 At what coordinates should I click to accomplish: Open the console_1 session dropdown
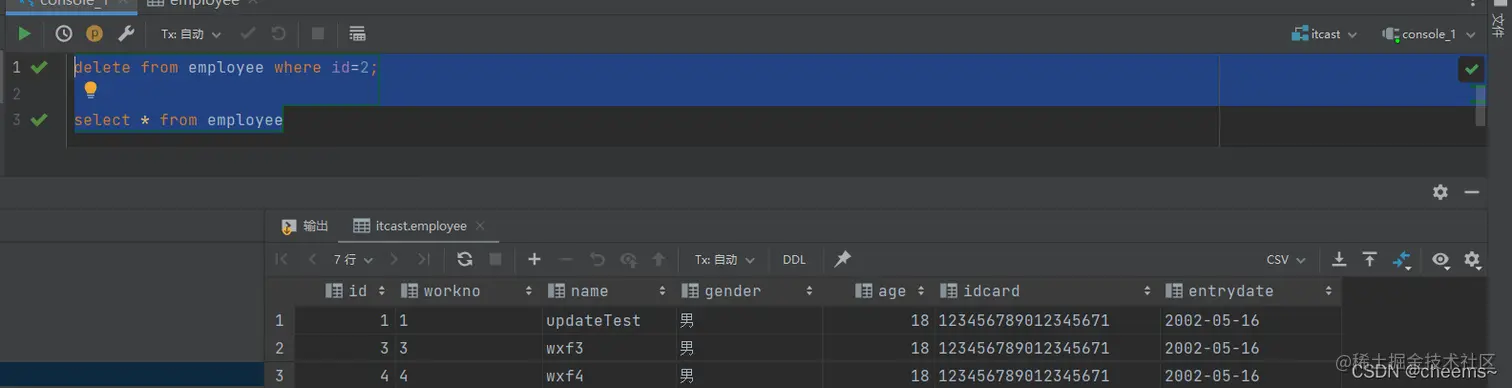click(x=1429, y=34)
